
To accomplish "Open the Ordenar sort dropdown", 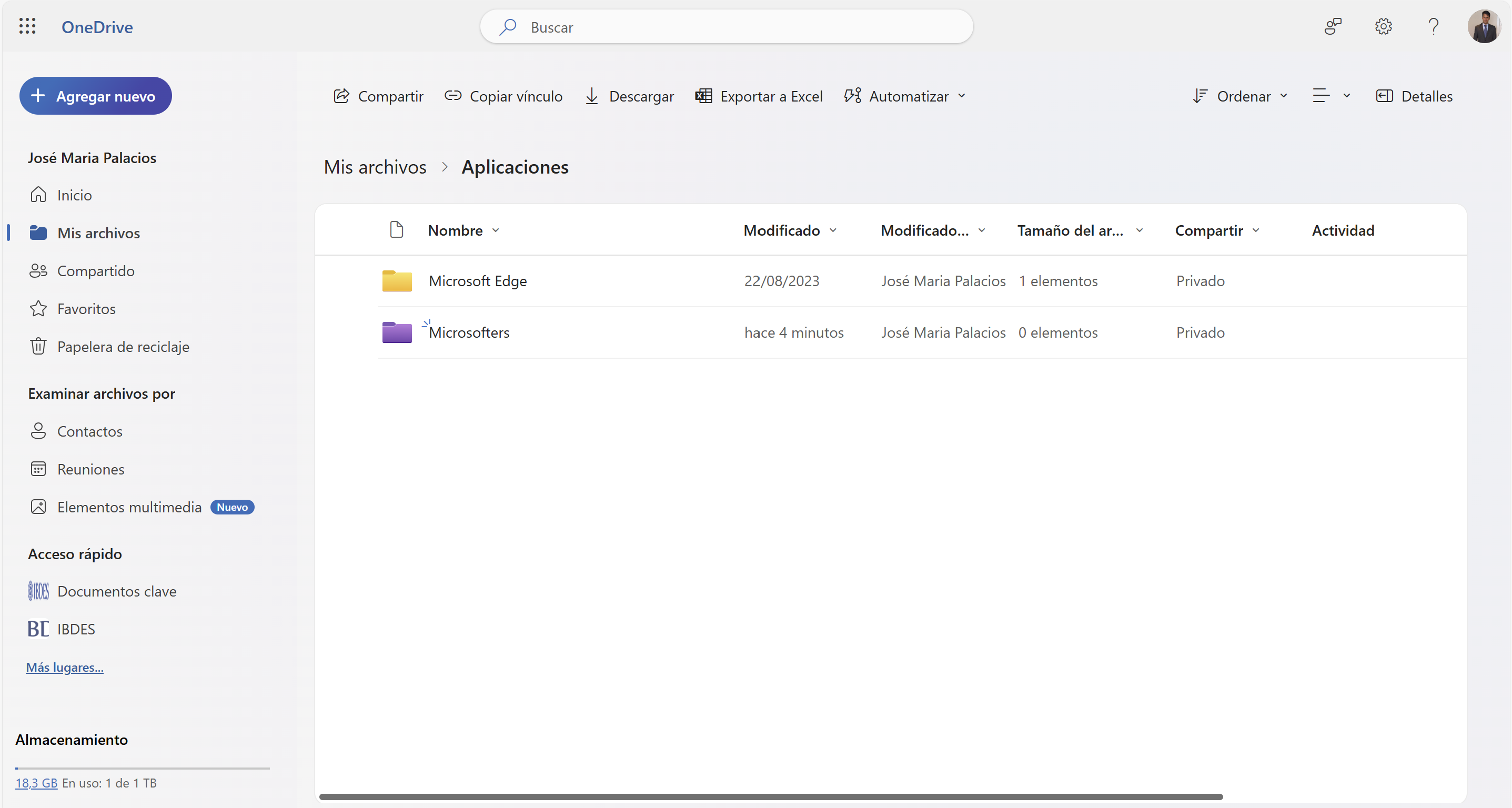I will click(1240, 96).
